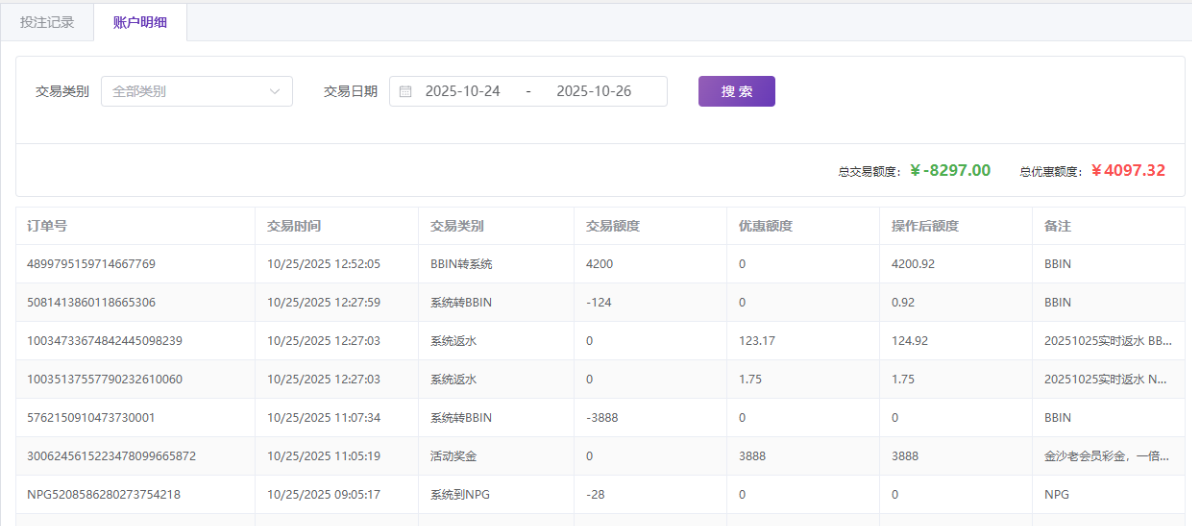The width and height of the screenshot is (1192, 526).
Task: Select order number 4899795159714667769
Action: pyautogui.click(x=91, y=264)
